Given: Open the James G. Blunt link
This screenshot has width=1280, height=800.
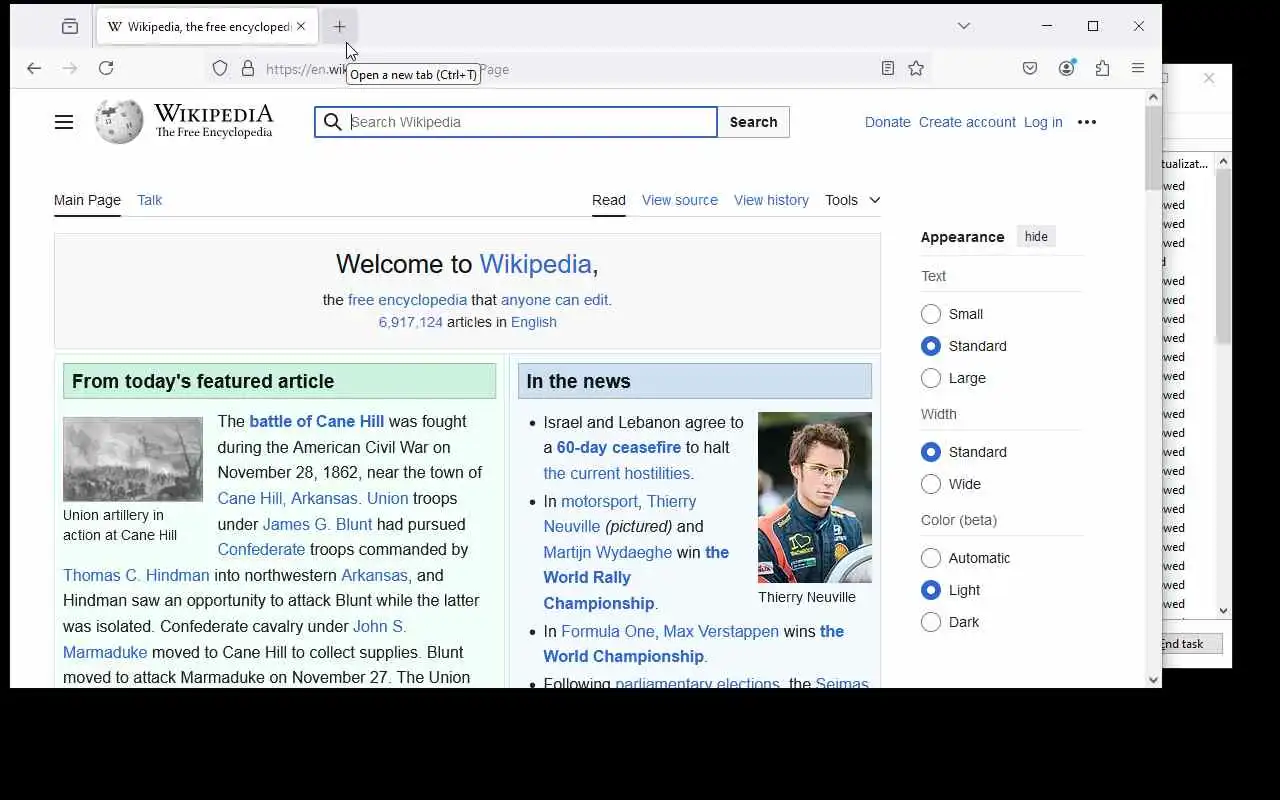Looking at the screenshot, I should (317, 524).
